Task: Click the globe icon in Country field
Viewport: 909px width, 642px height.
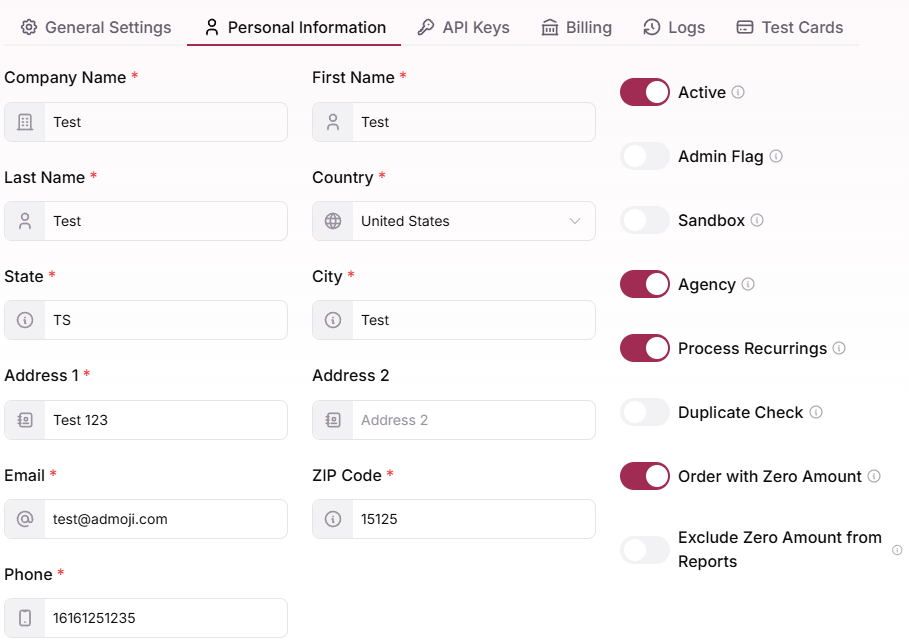Action: coord(333,221)
